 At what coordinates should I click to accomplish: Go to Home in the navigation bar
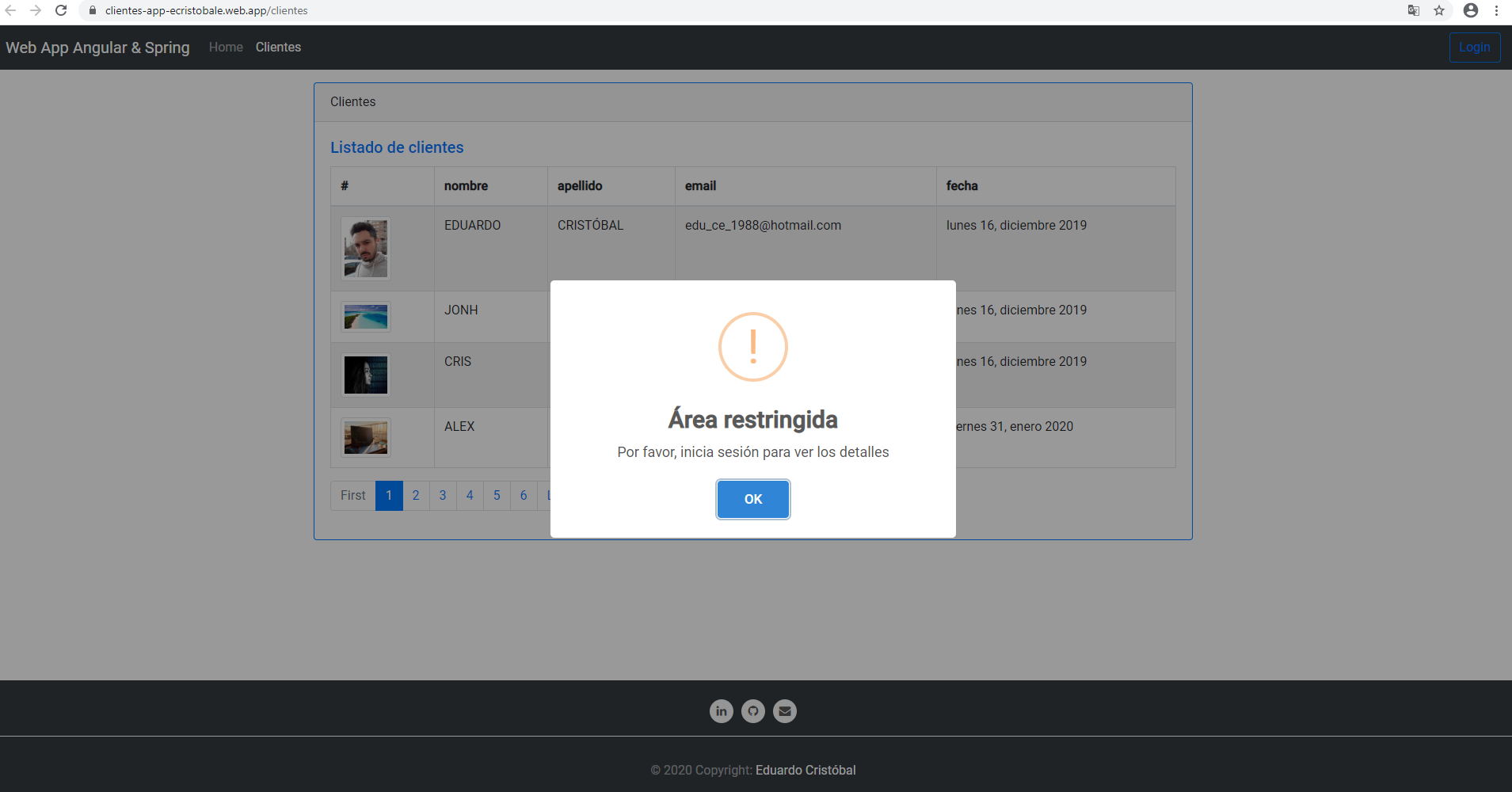tap(226, 48)
